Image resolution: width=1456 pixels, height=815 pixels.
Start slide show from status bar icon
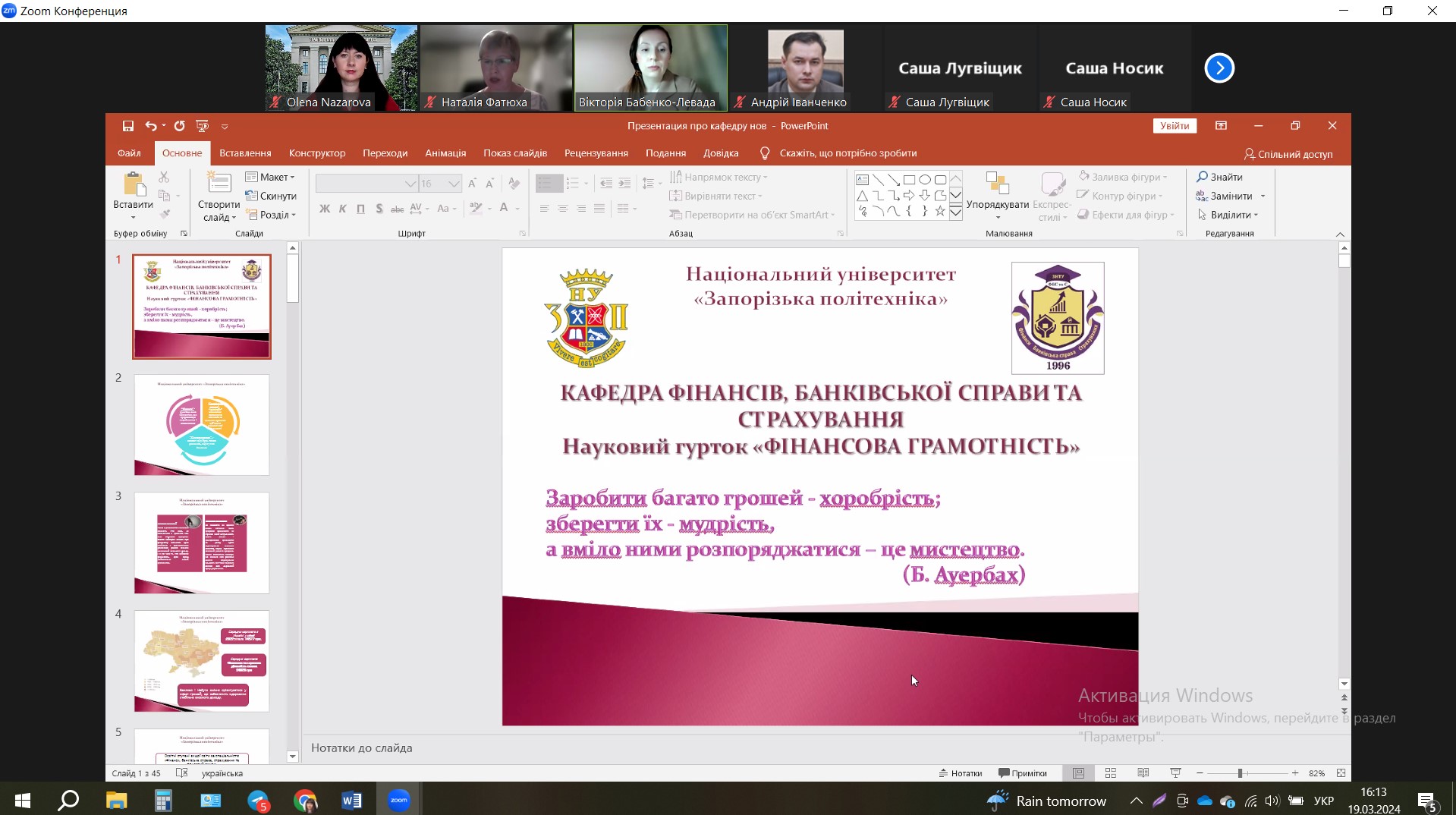click(x=1175, y=773)
